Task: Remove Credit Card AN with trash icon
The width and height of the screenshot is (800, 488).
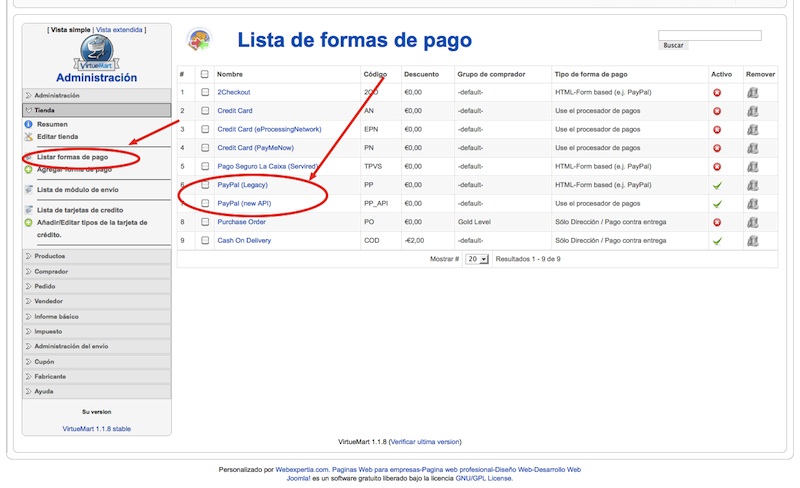Action: 753,111
